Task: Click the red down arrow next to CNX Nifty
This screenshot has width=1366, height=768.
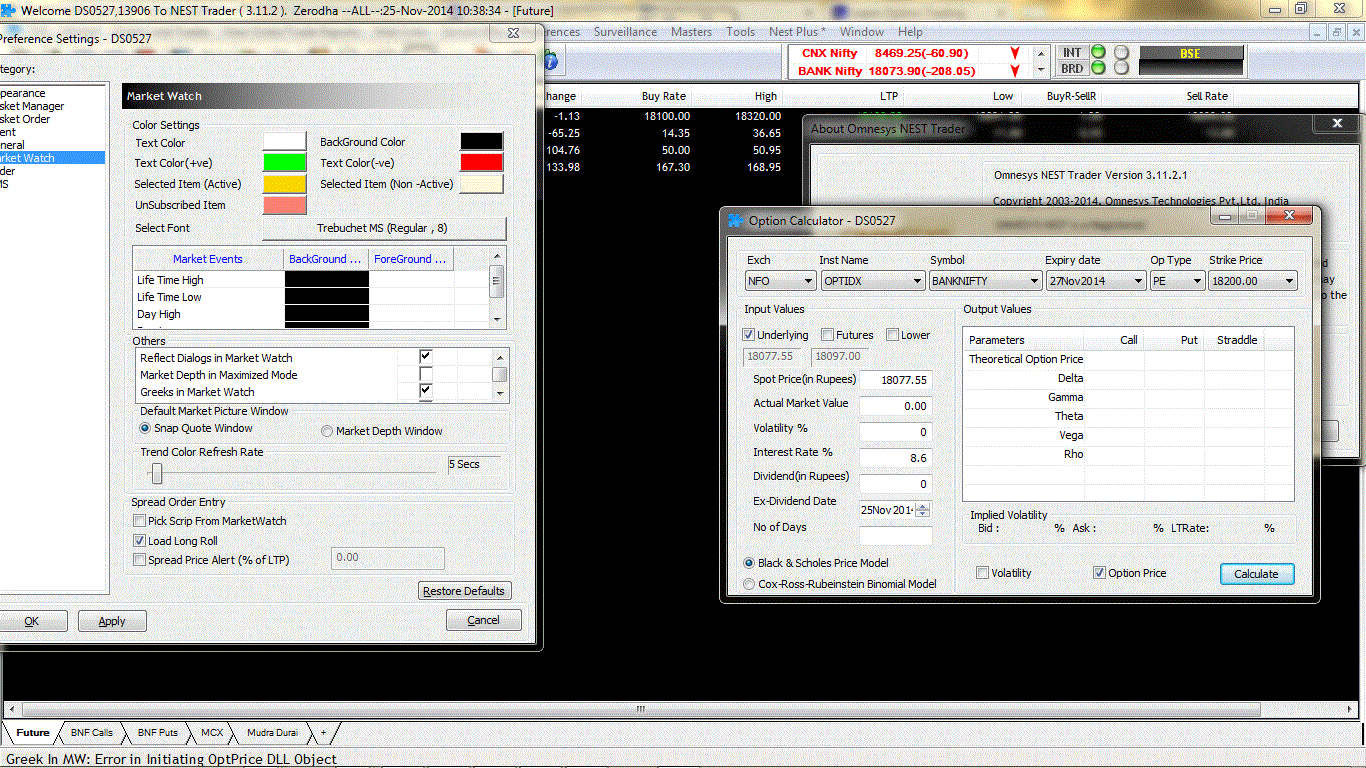Action: [1015, 53]
